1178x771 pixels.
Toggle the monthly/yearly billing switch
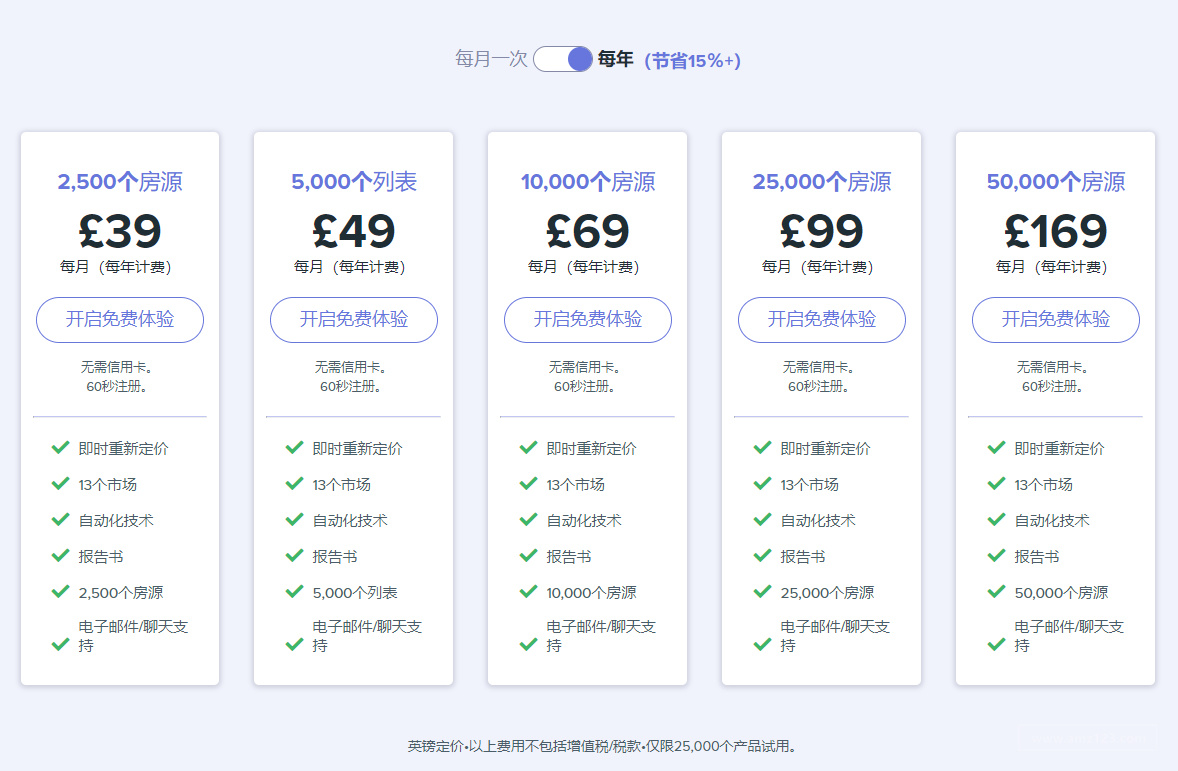click(563, 59)
